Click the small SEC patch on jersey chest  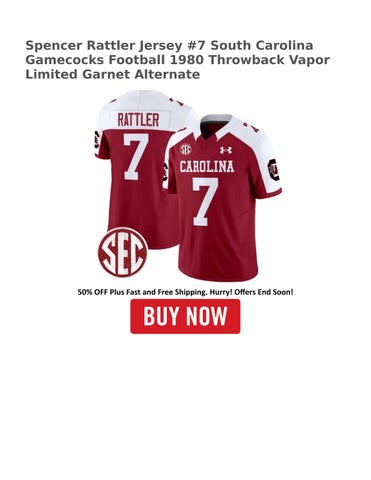coord(186,149)
